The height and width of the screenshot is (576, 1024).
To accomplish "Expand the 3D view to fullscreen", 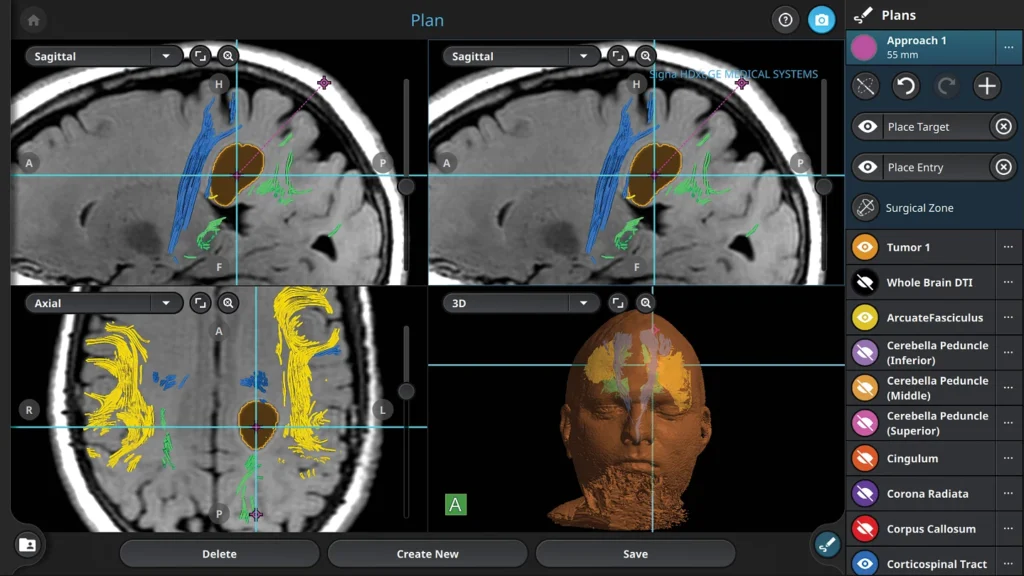I will click(x=617, y=303).
